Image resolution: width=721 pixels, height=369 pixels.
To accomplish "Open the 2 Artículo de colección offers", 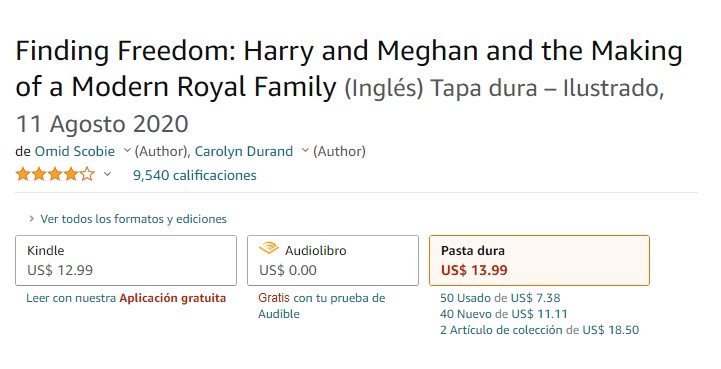I will [x=539, y=330].
